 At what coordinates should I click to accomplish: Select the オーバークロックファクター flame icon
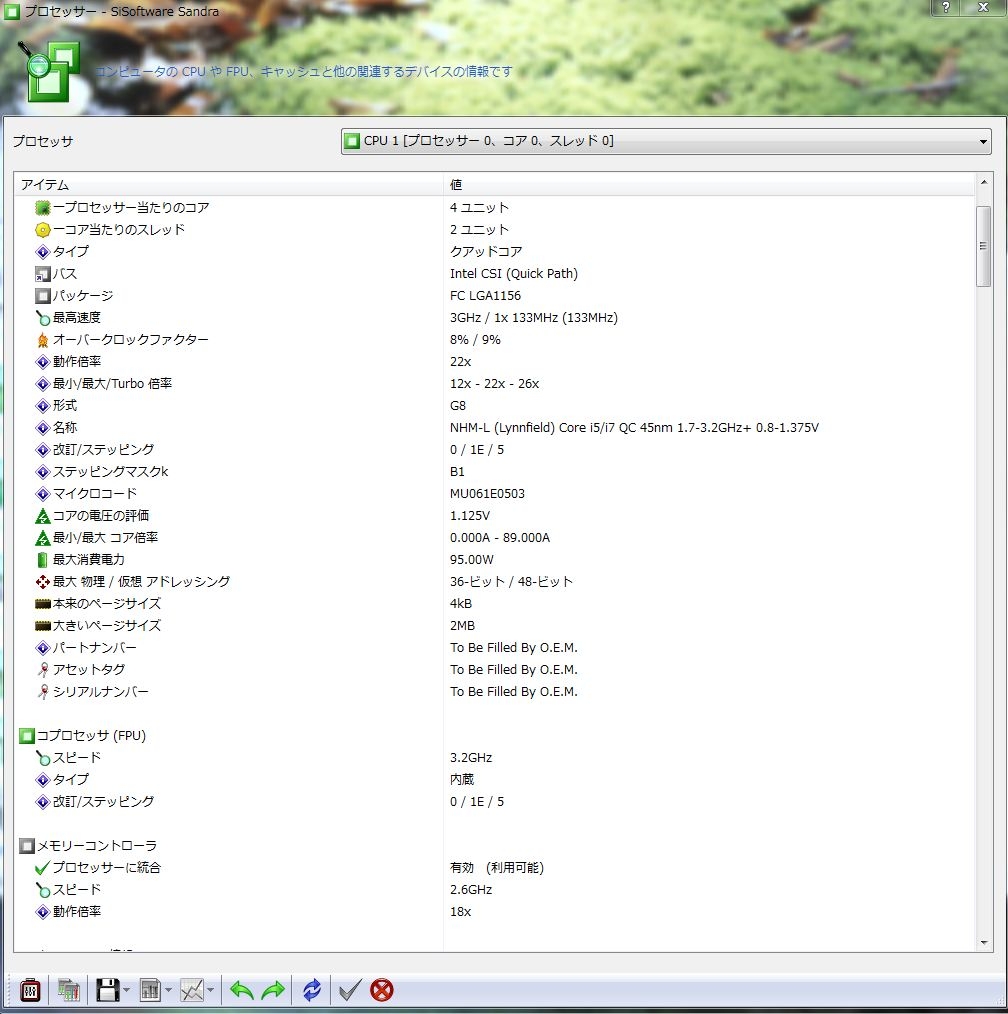point(43,340)
